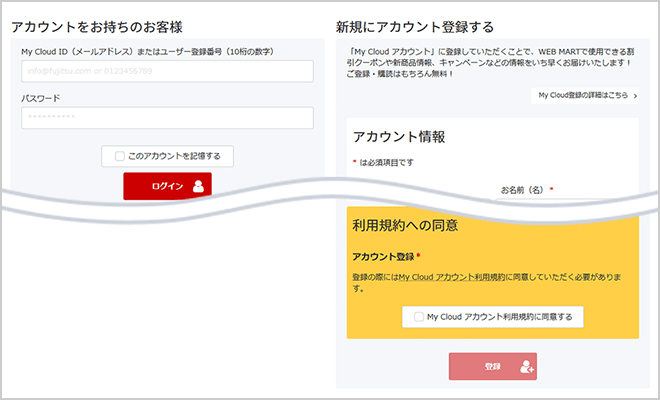This screenshot has height=400, width=660.
Task: Click the 新規にアカウント登録する heading
Action: (415, 26)
